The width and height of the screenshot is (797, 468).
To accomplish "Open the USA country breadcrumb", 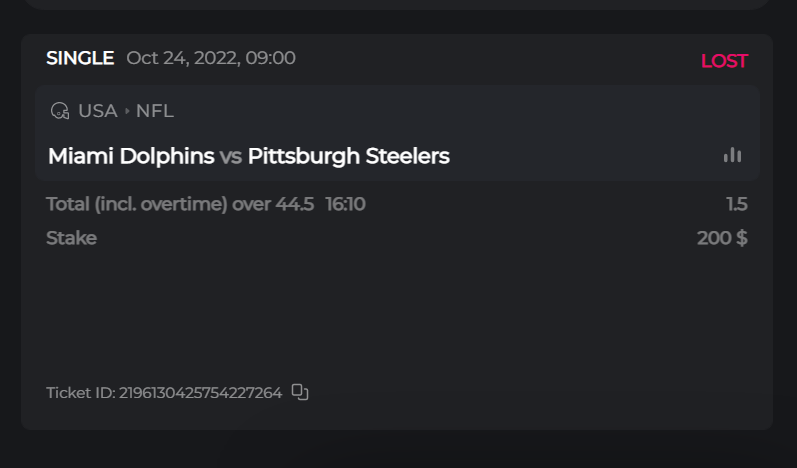I will (98, 111).
